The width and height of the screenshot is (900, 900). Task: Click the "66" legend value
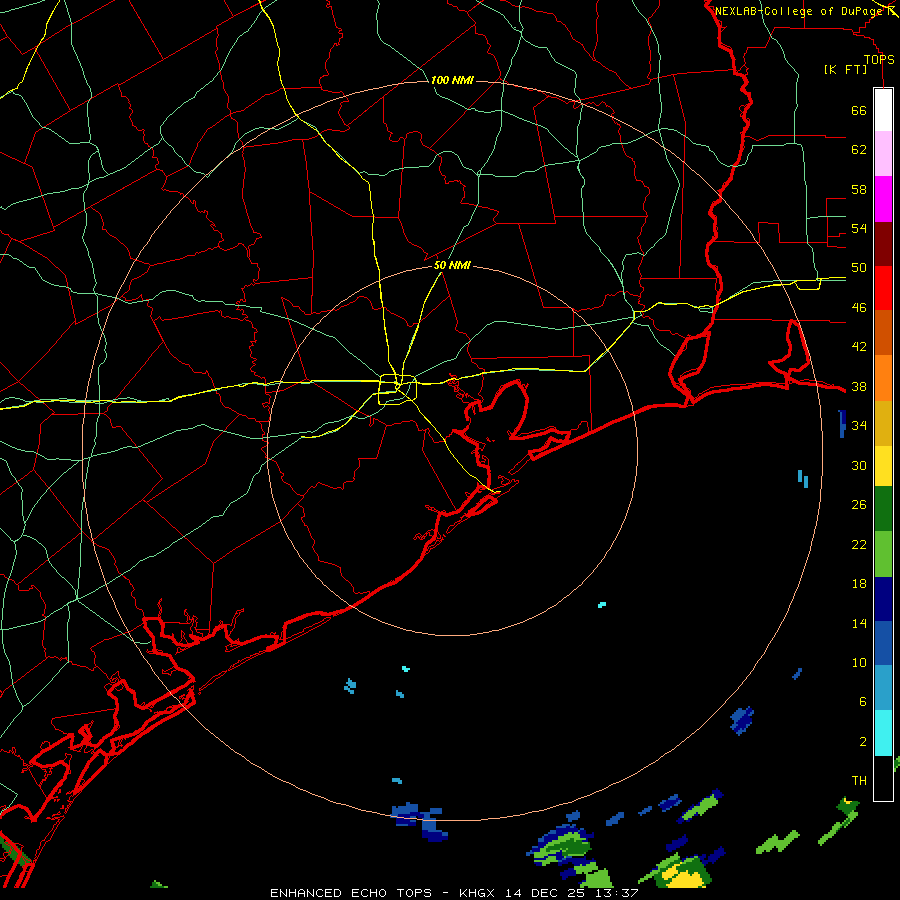pyautogui.click(x=859, y=111)
